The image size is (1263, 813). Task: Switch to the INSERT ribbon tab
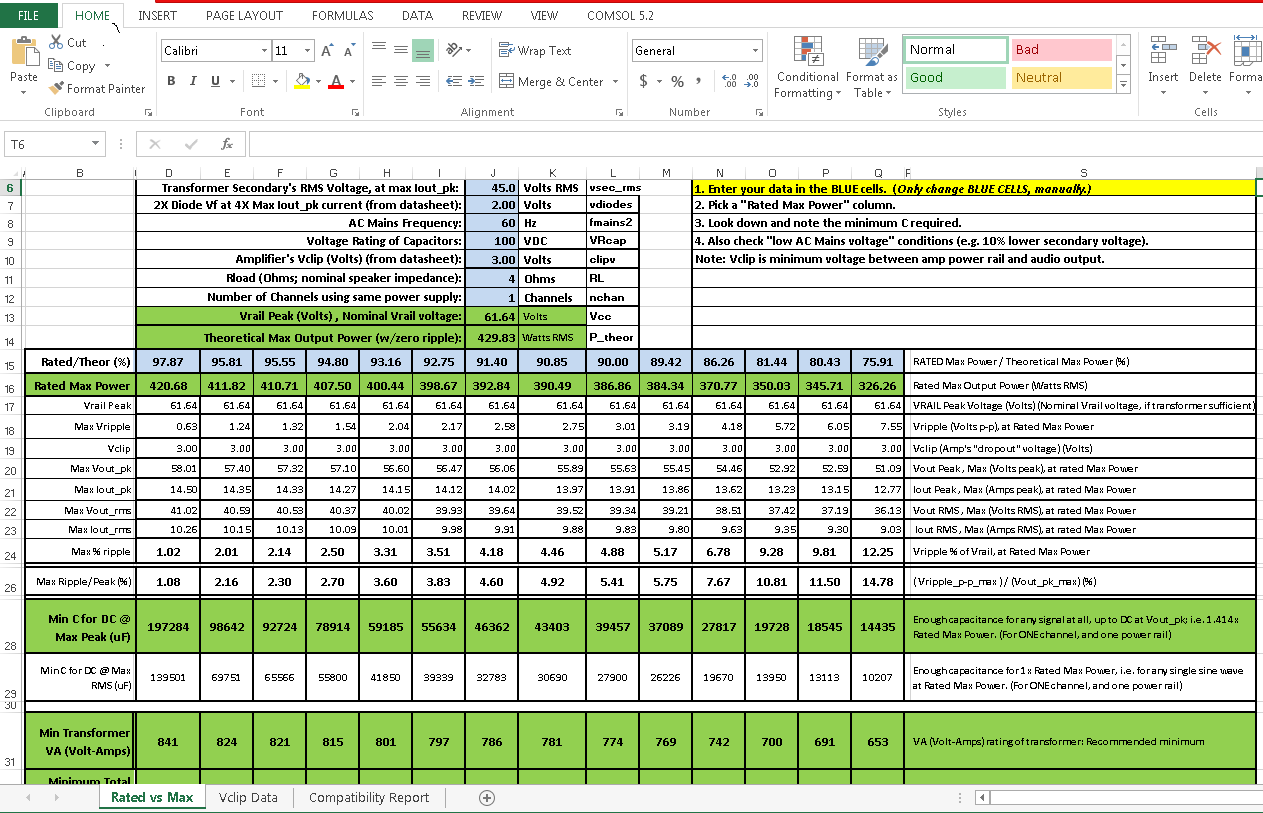tap(158, 15)
